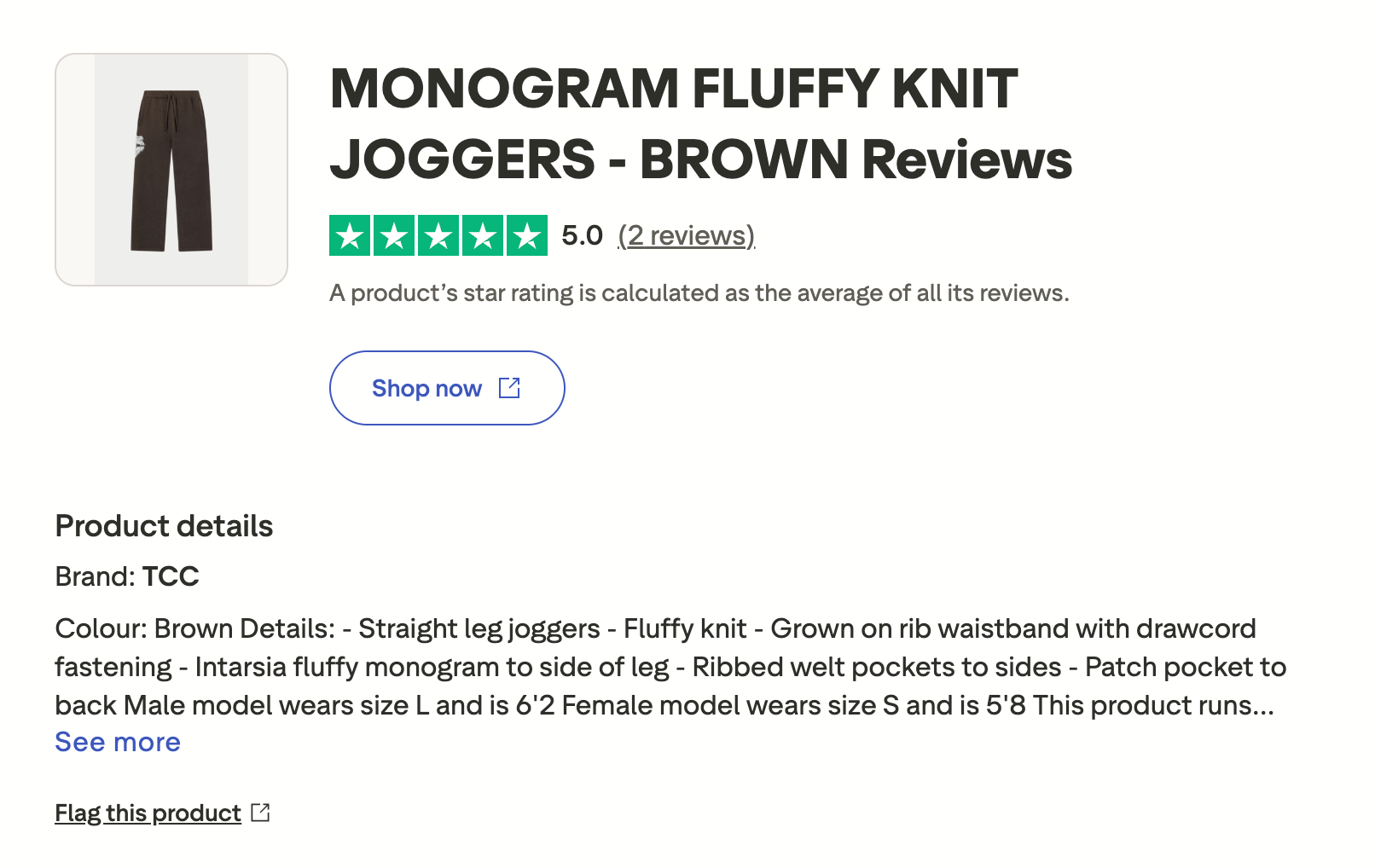Click the fourth green rating star
1375x868 pixels.
483,235
